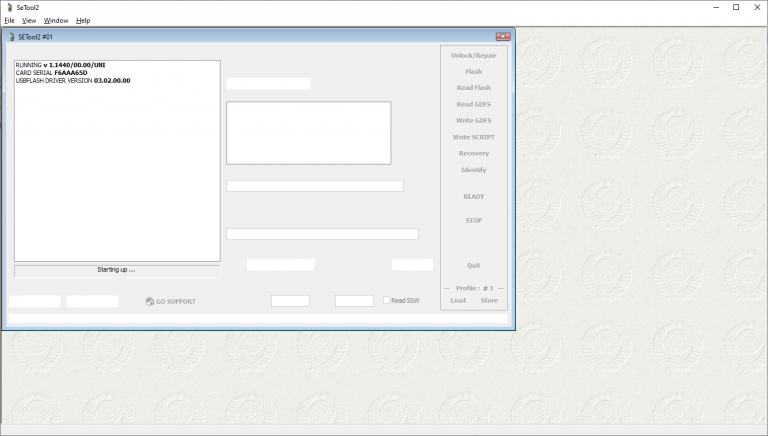Click the log output text area
768x436 pixels.
point(117,161)
